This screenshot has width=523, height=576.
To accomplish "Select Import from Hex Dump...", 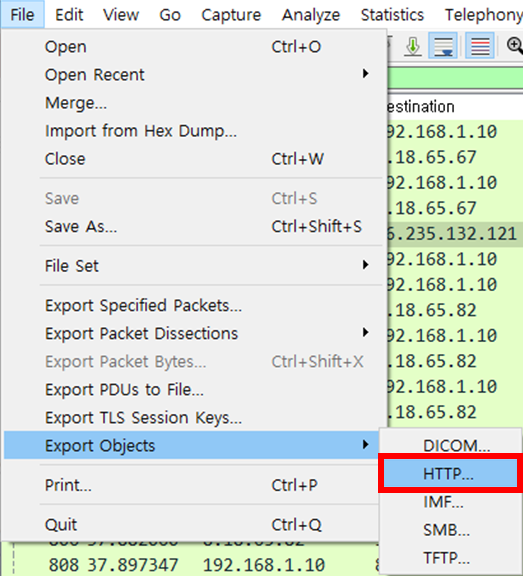I will 193,130.
